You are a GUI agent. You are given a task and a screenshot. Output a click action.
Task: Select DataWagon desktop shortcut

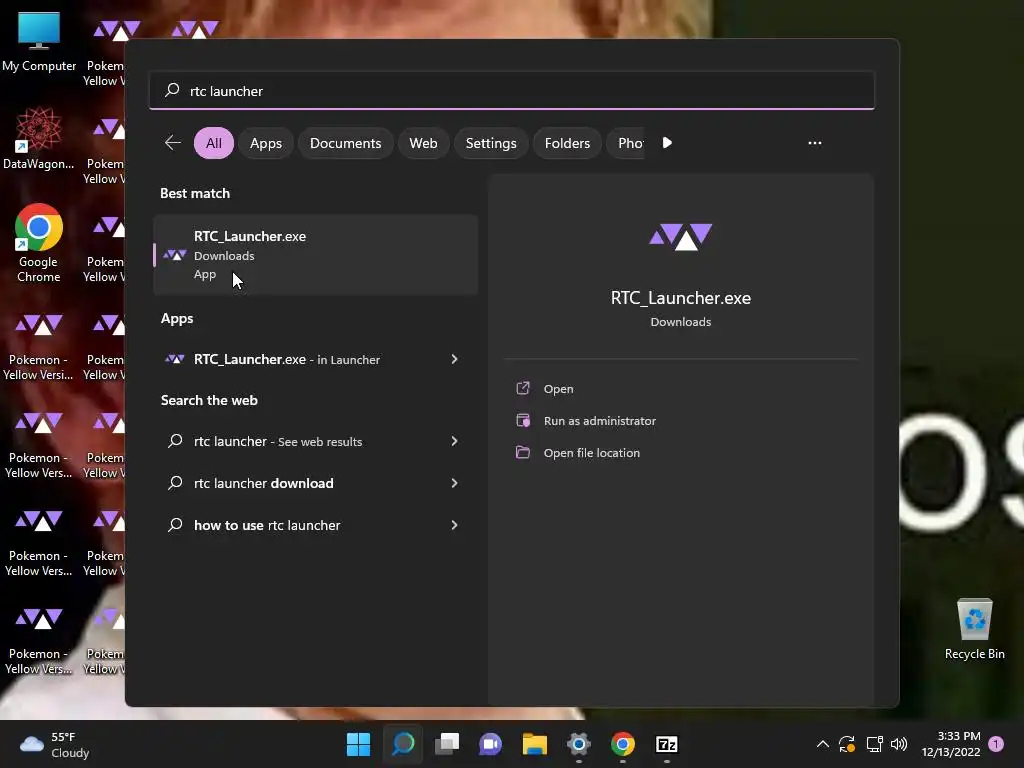(39, 138)
